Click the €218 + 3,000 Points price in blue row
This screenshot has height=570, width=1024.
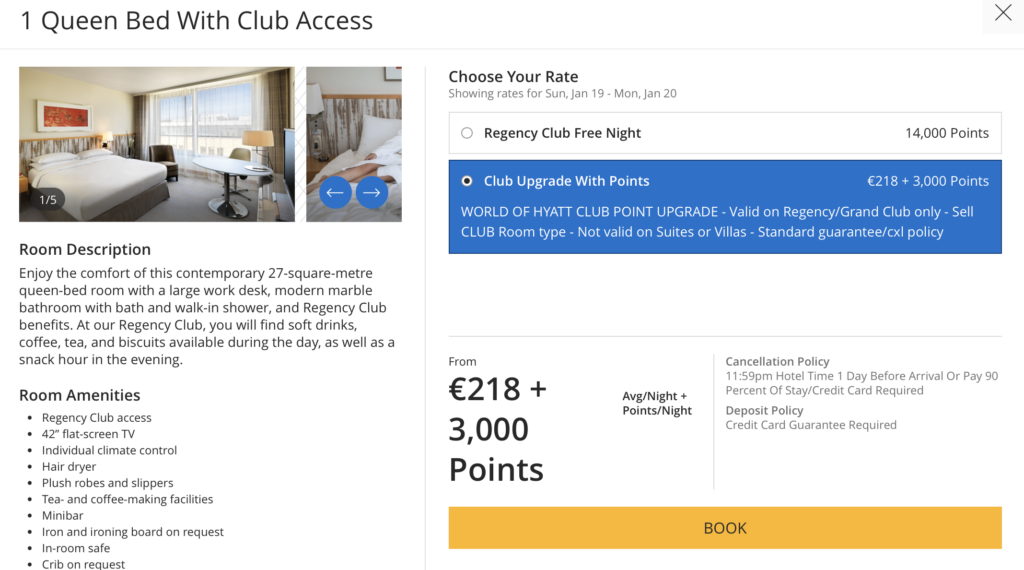[927, 181]
